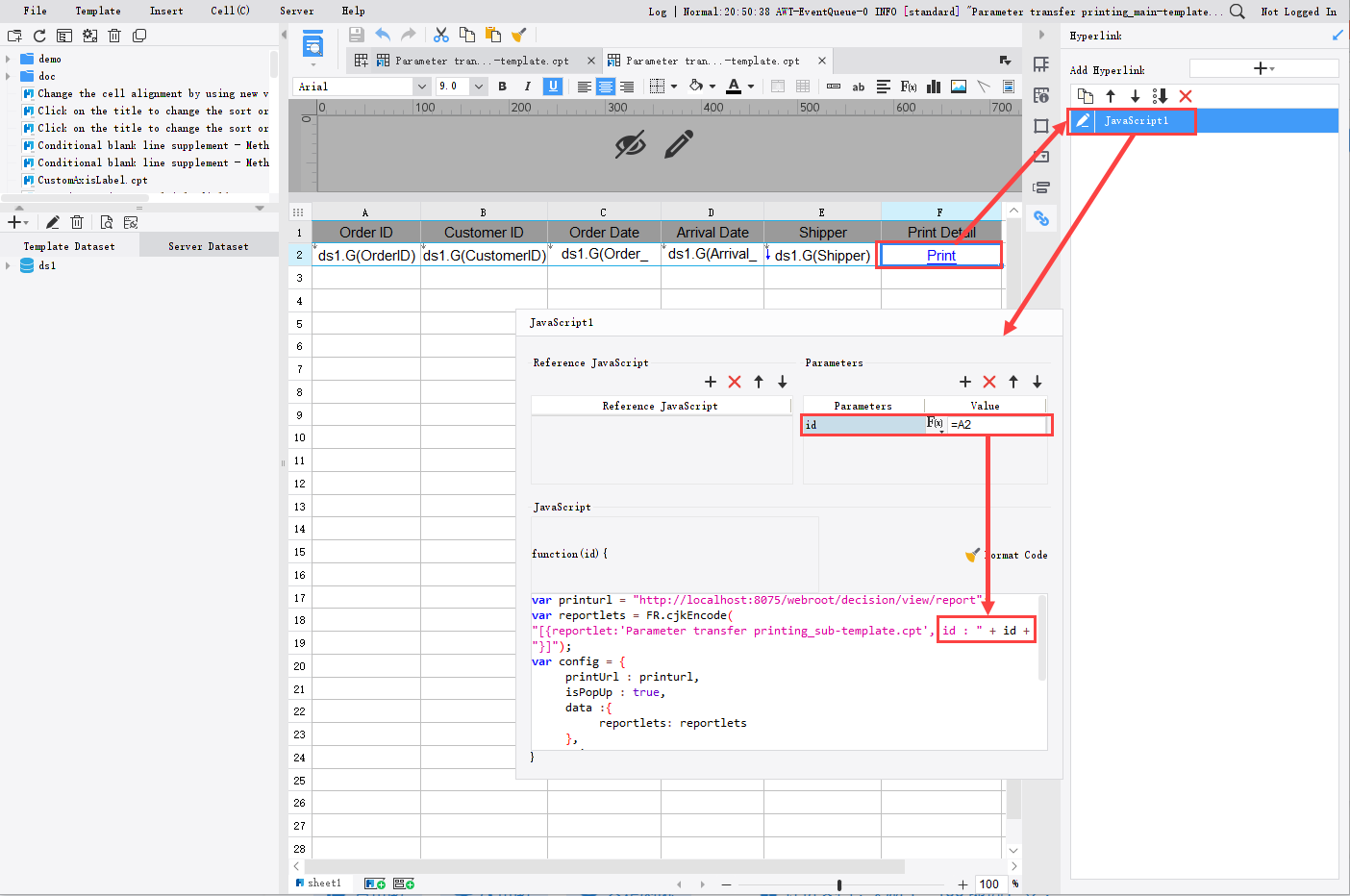Insert a formula with the F(x) toolbar icon
This screenshot has width=1350, height=896.
click(x=908, y=86)
